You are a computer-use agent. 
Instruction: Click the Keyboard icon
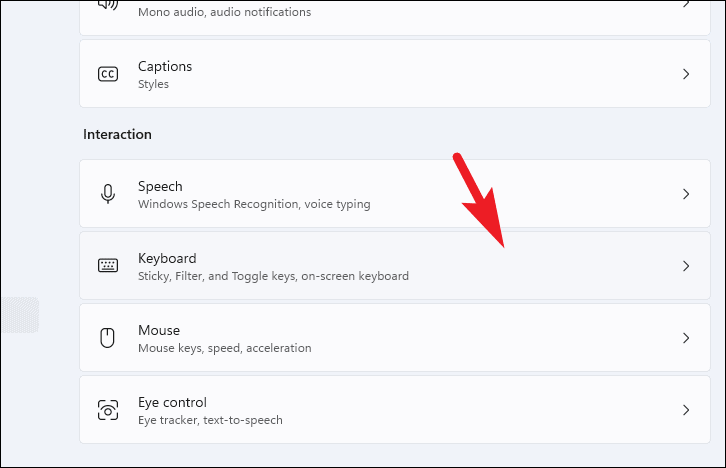(x=108, y=266)
